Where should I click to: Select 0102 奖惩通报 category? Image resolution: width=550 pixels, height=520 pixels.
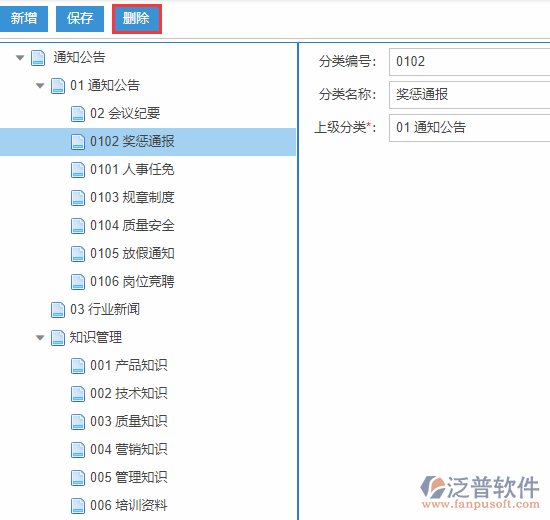click(x=132, y=141)
